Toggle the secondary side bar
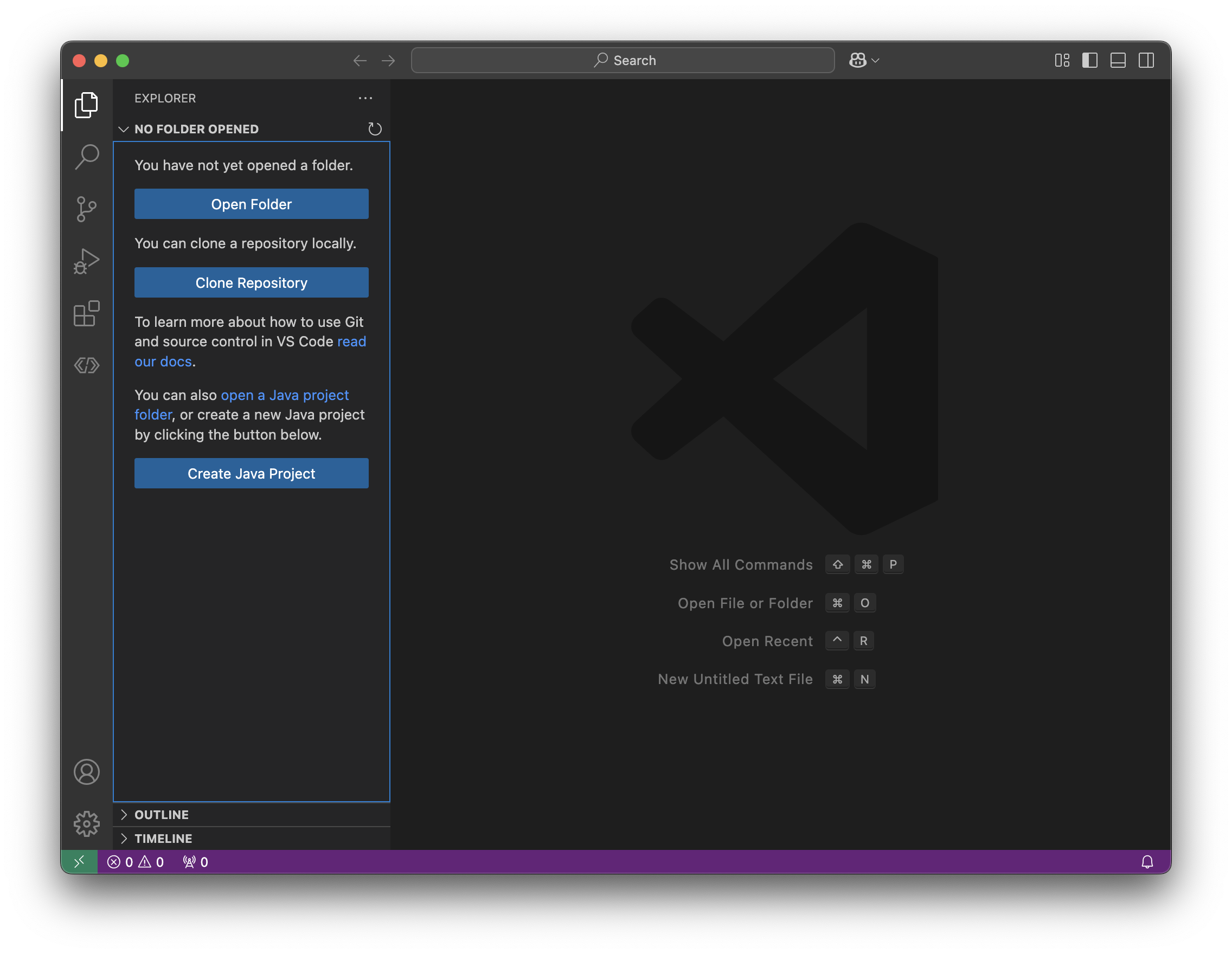Viewport: 1232px width, 954px height. click(1146, 60)
